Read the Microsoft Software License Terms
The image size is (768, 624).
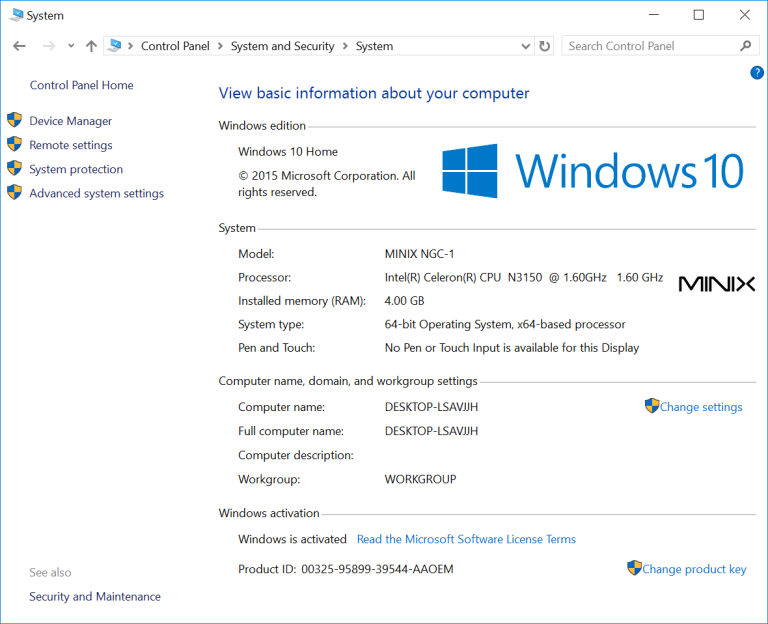click(466, 539)
